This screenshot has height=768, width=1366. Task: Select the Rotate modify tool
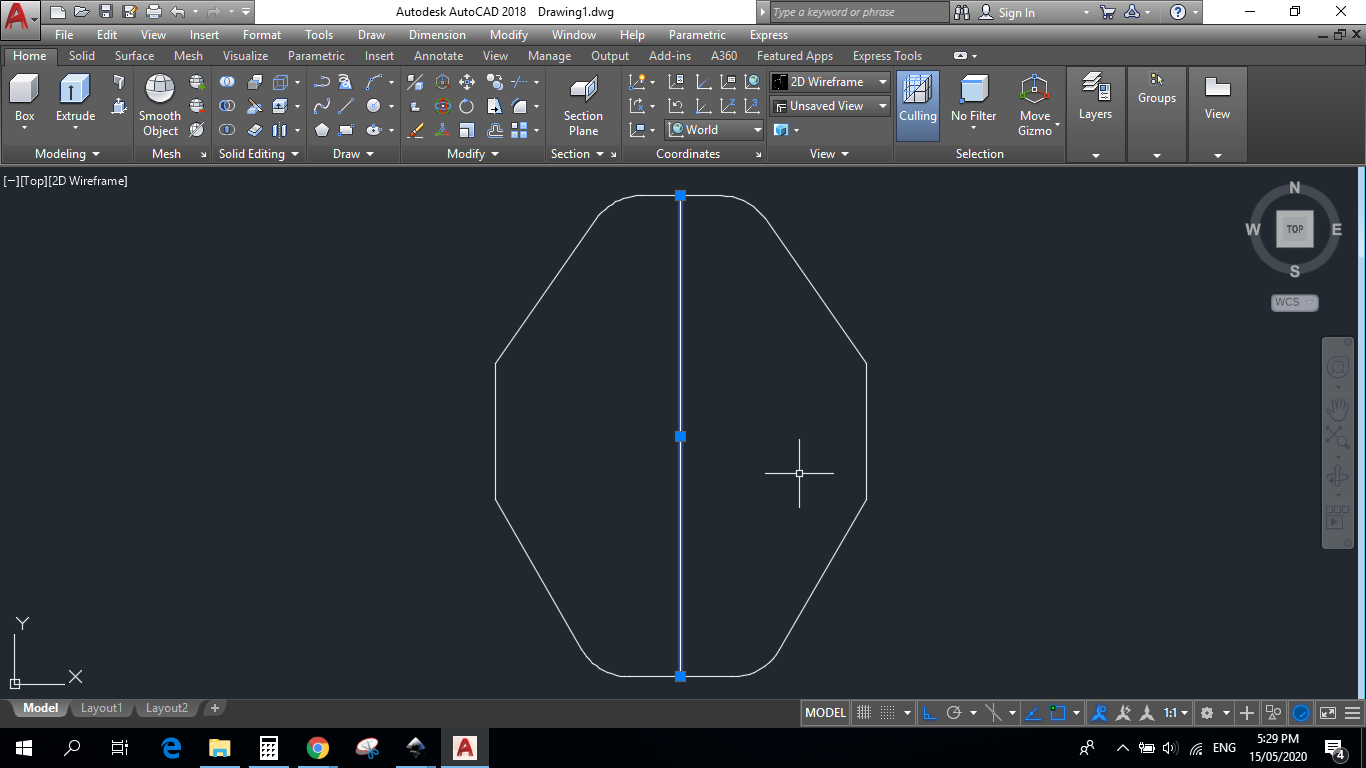(x=467, y=106)
